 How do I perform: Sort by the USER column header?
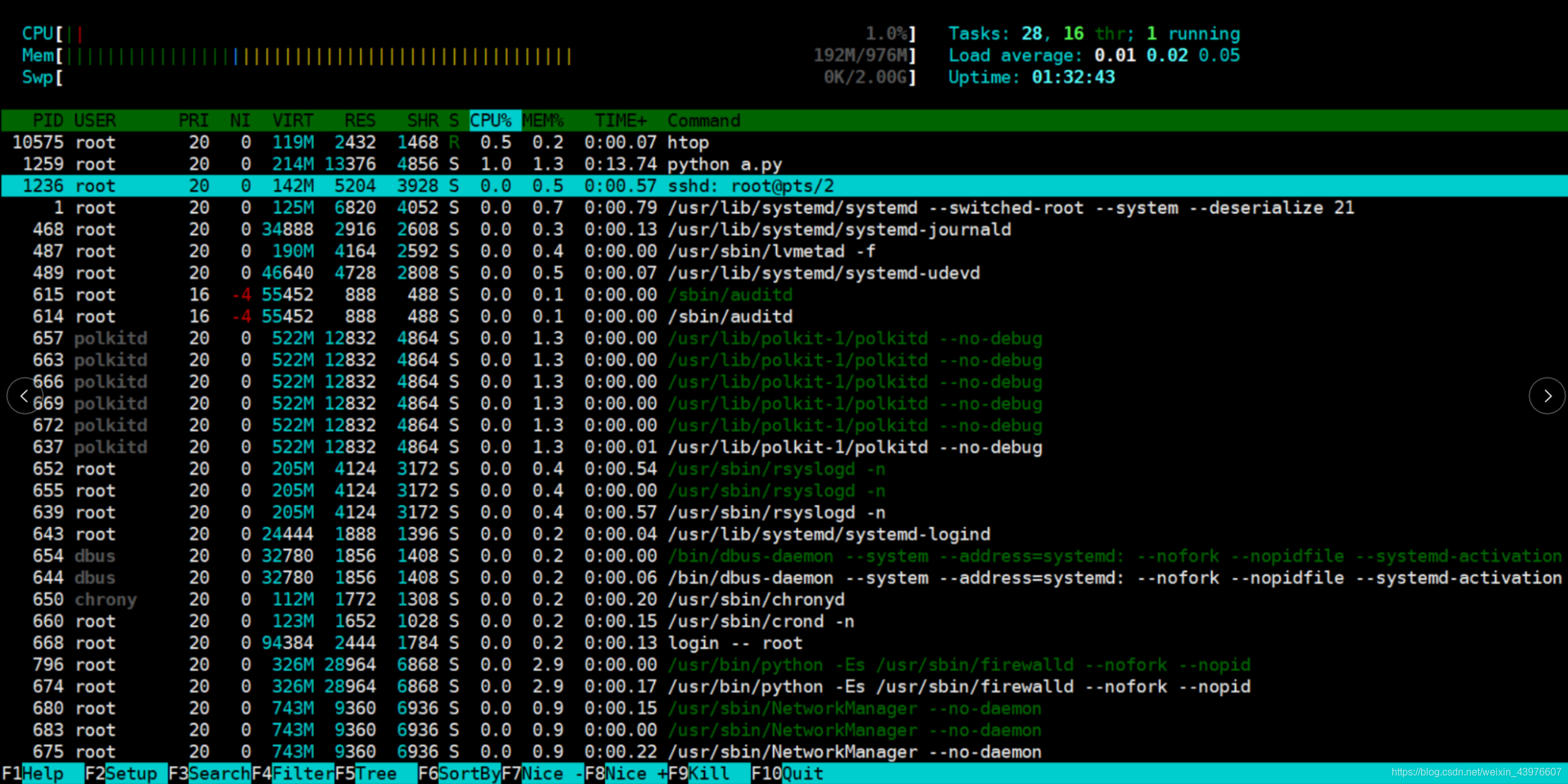coord(94,120)
